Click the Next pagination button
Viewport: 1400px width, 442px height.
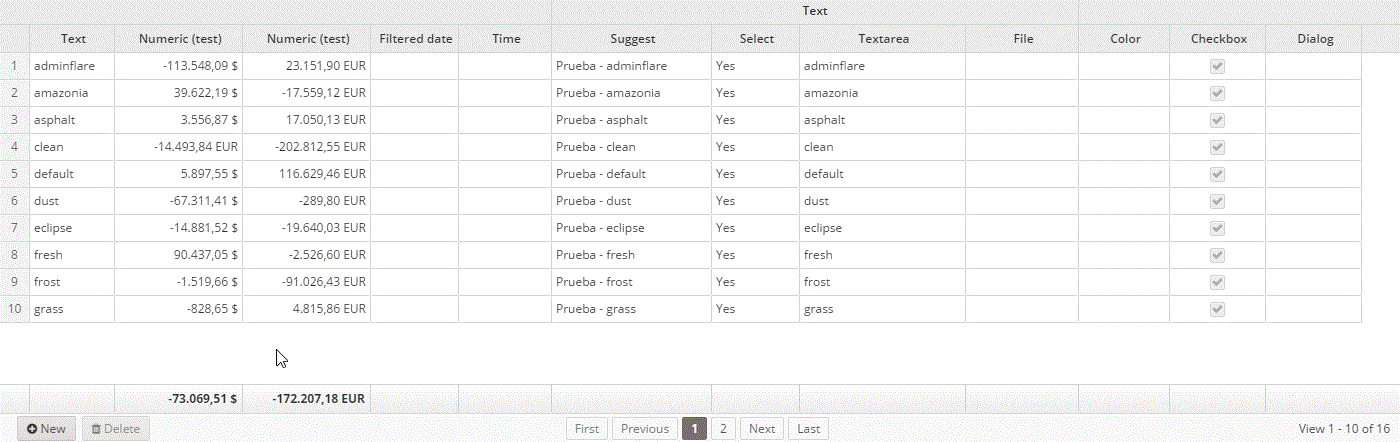(x=762, y=429)
